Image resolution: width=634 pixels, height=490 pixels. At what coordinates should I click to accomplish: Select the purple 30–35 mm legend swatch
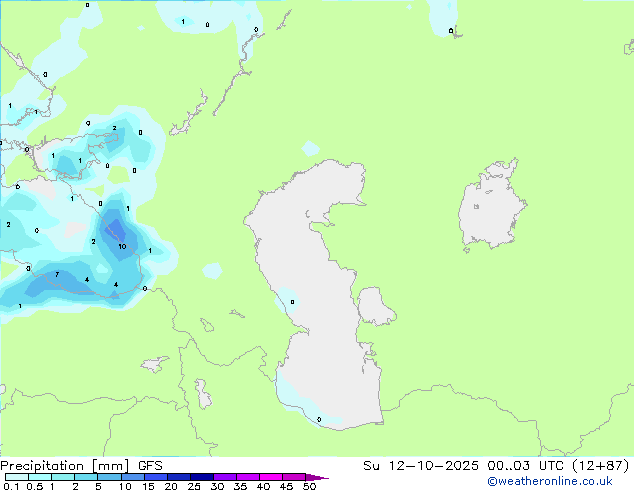(225, 477)
